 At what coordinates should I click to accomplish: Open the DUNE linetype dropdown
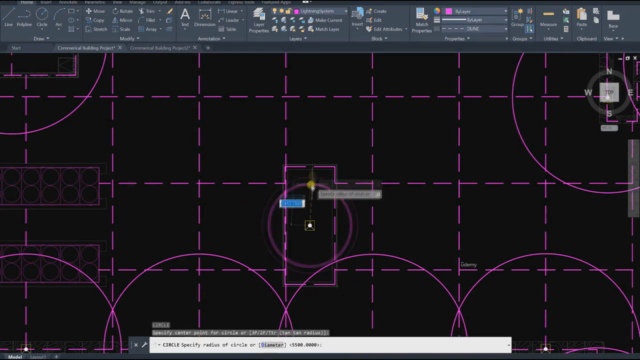pyautogui.click(x=505, y=29)
